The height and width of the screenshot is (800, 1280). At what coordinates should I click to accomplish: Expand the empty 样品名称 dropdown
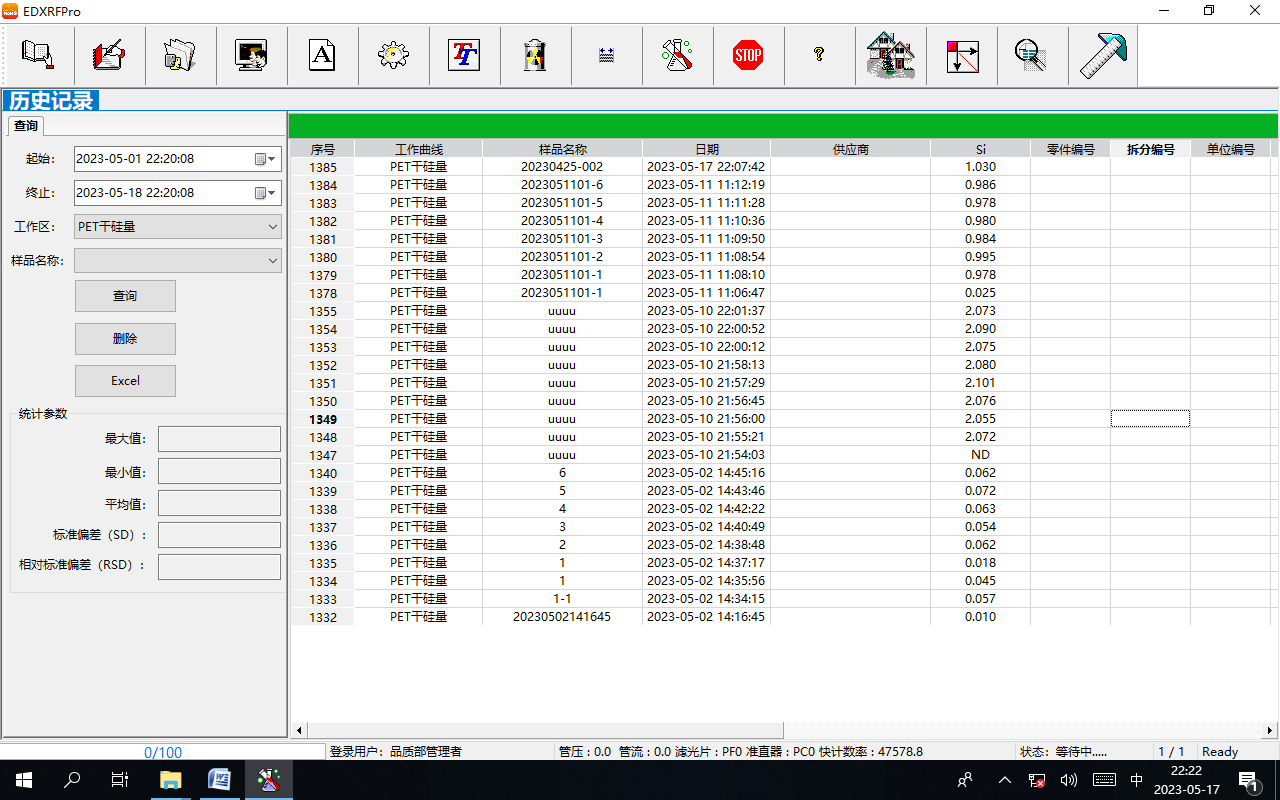273,261
